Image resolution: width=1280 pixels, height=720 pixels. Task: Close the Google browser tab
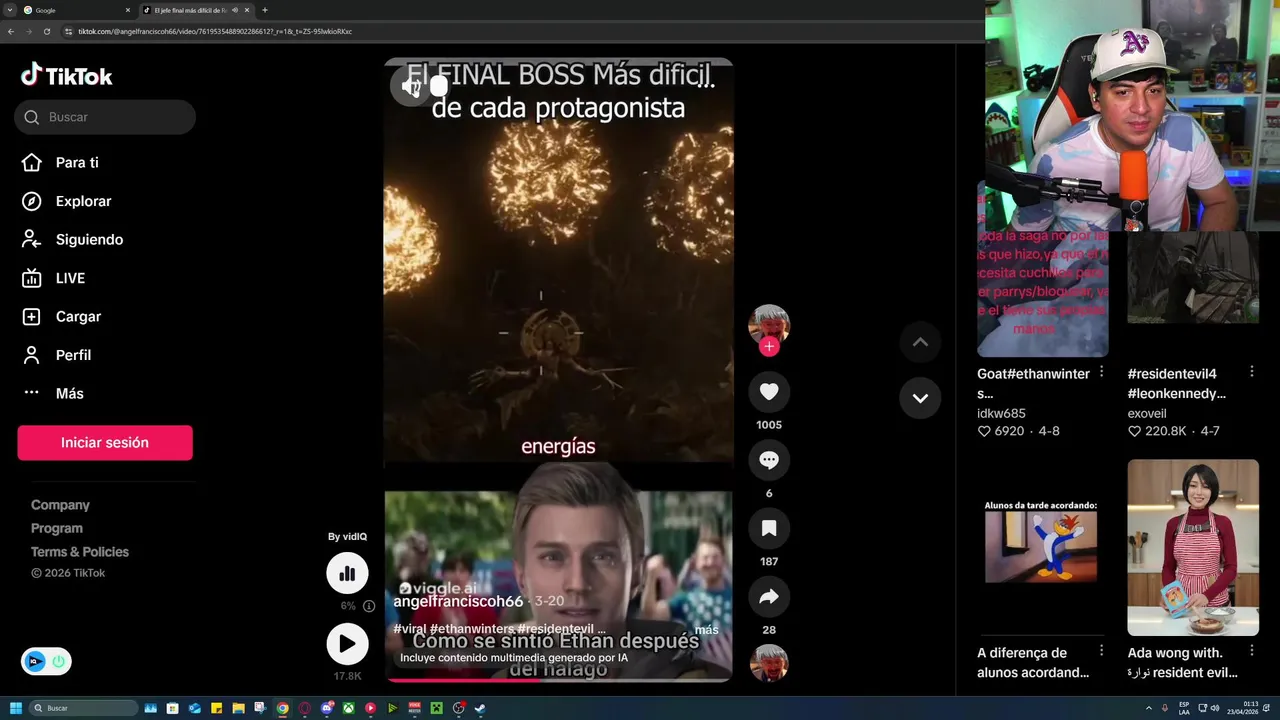click(x=128, y=10)
